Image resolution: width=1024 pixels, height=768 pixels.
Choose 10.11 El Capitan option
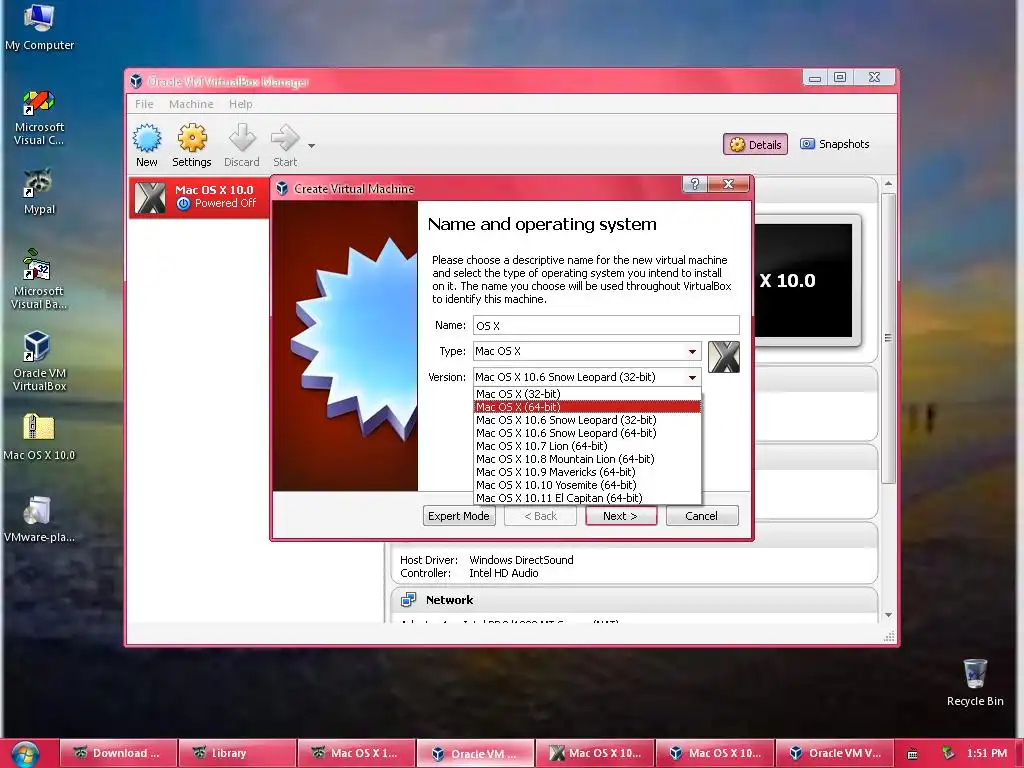[x=587, y=498]
